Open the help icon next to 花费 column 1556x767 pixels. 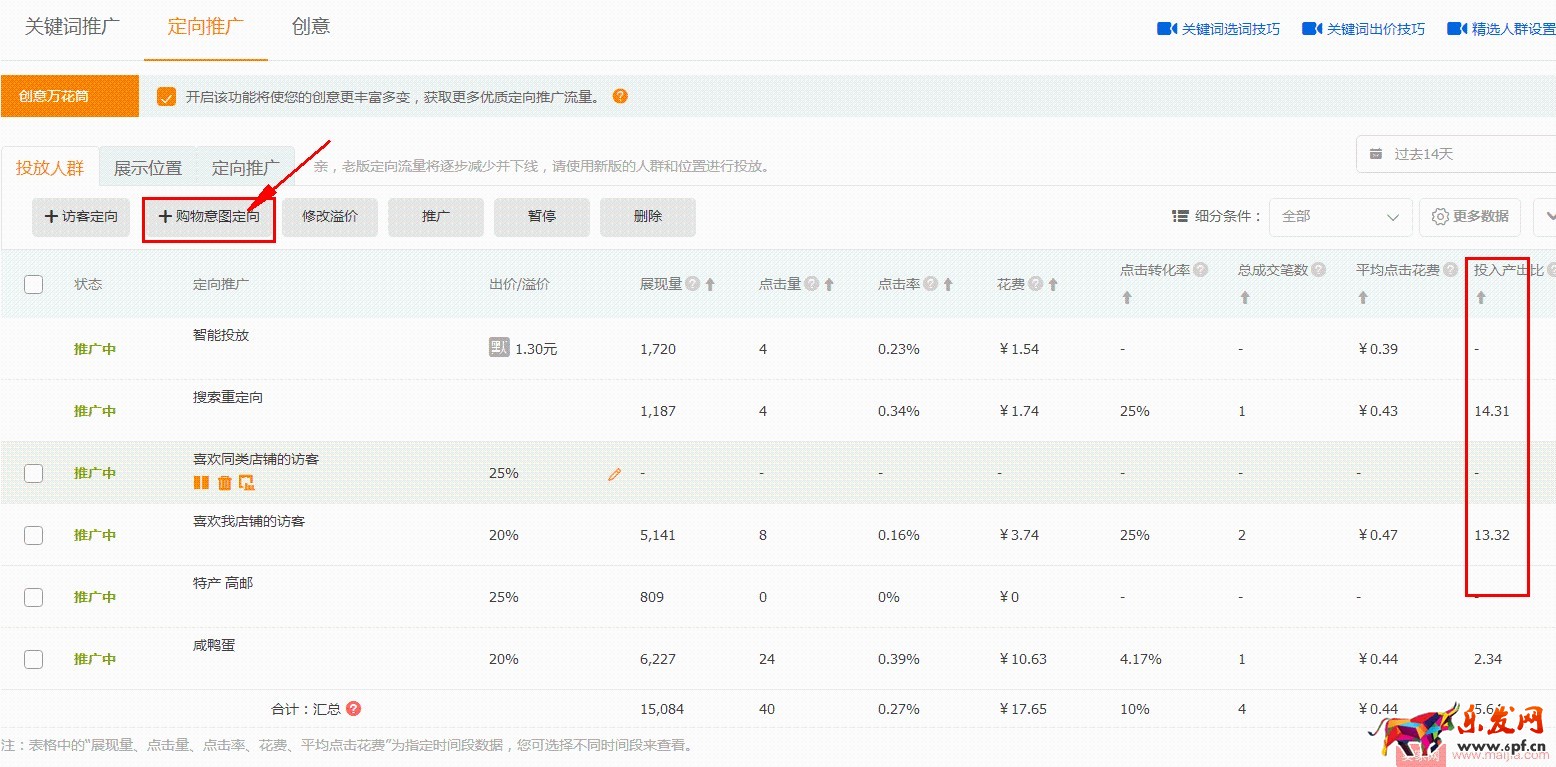[1035, 281]
